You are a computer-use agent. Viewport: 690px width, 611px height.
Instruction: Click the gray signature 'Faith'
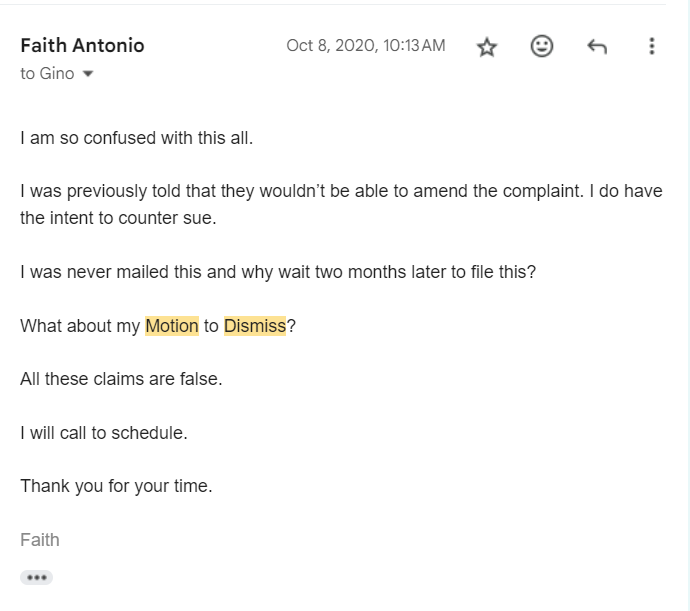click(x=40, y=540)
